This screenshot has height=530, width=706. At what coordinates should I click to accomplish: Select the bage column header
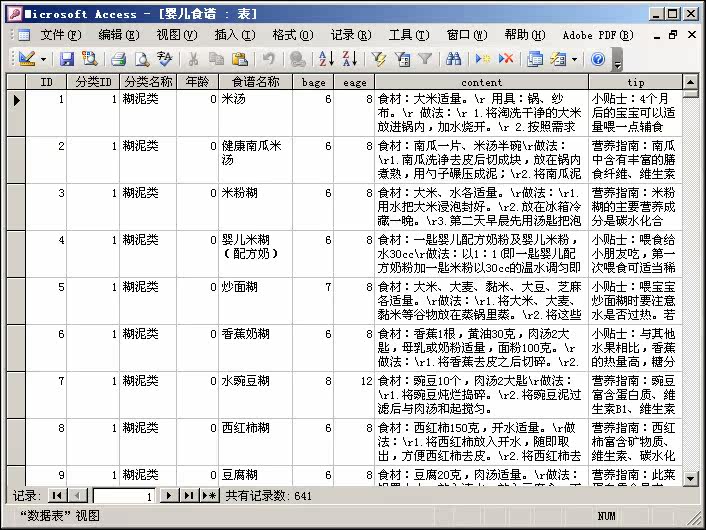(x=313, y=82)
